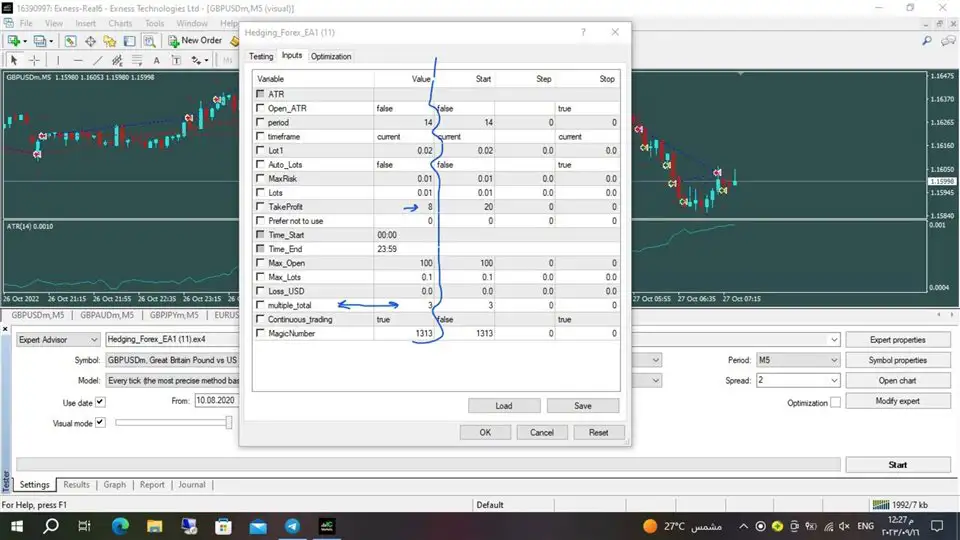The image size is (960, 540).
Task: Open the Expert Advisor type dropdown
Action: coord(56,340)
